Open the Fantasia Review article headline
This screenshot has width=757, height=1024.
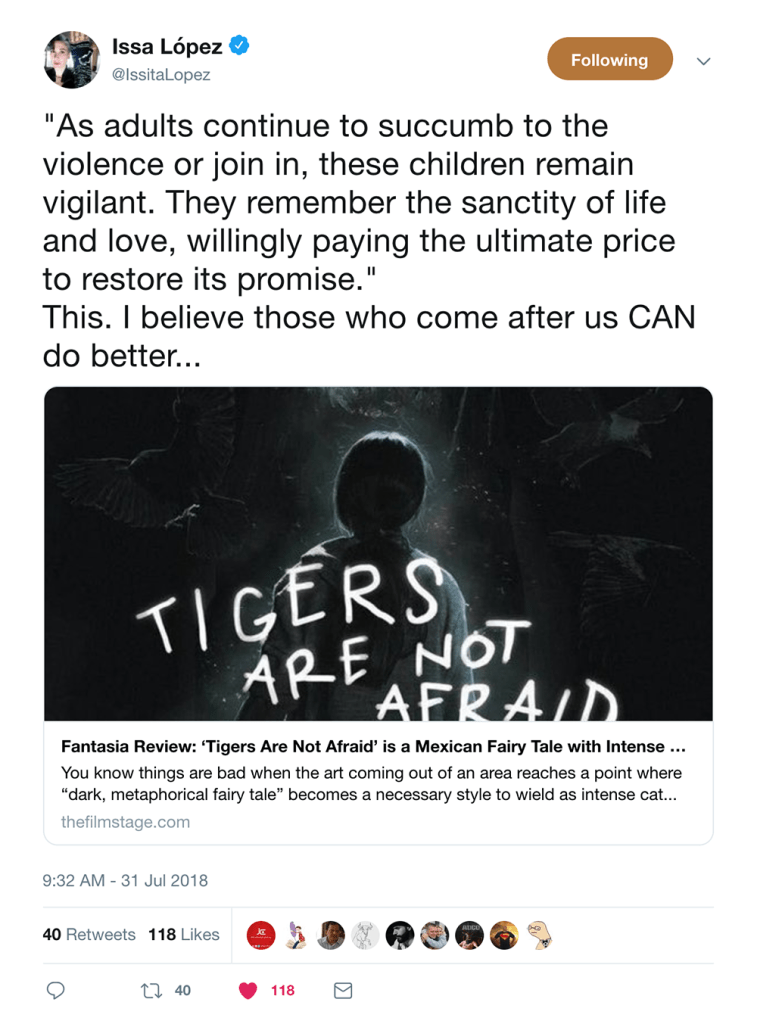coord(373,746)
